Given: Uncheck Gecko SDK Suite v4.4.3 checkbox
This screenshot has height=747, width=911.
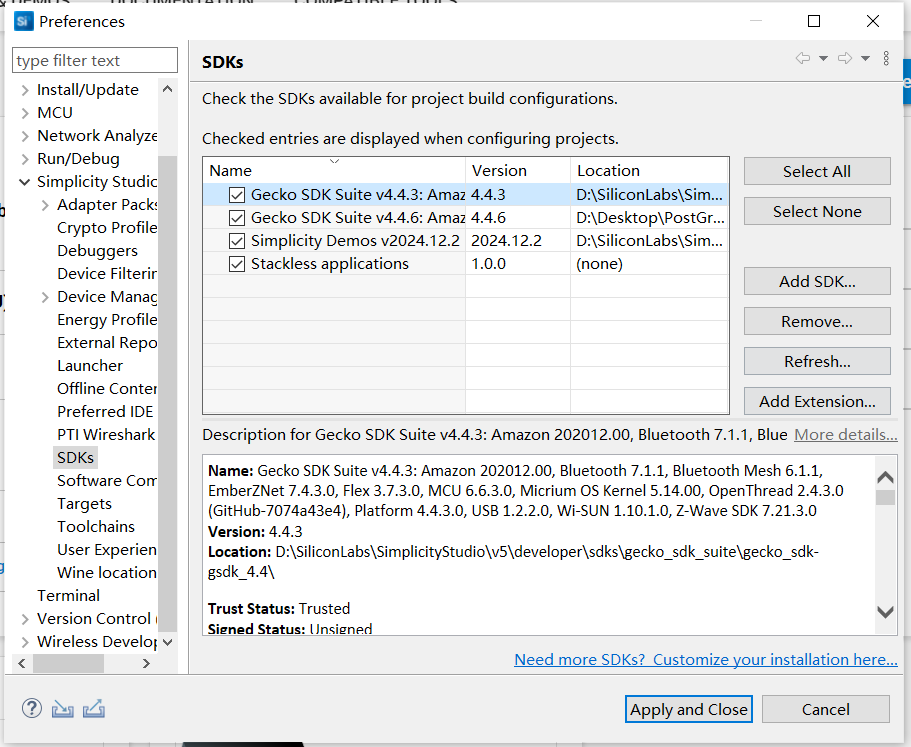Looking at the screenshot, I should tap(236, 195).
